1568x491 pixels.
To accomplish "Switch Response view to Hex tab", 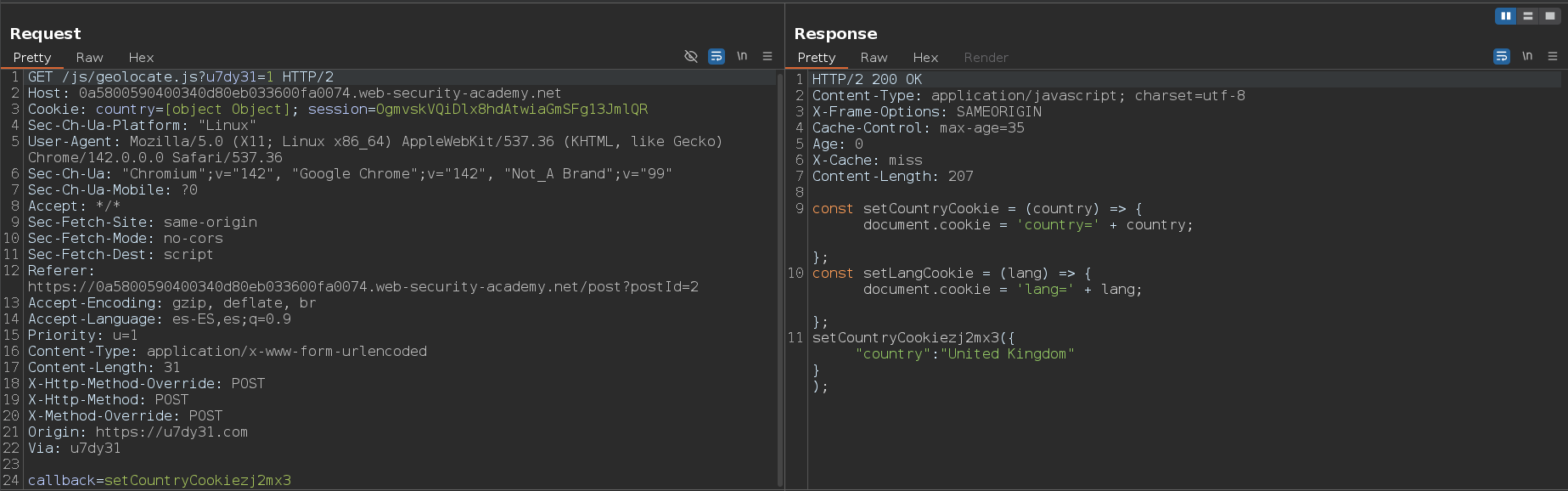I will 925,58.
